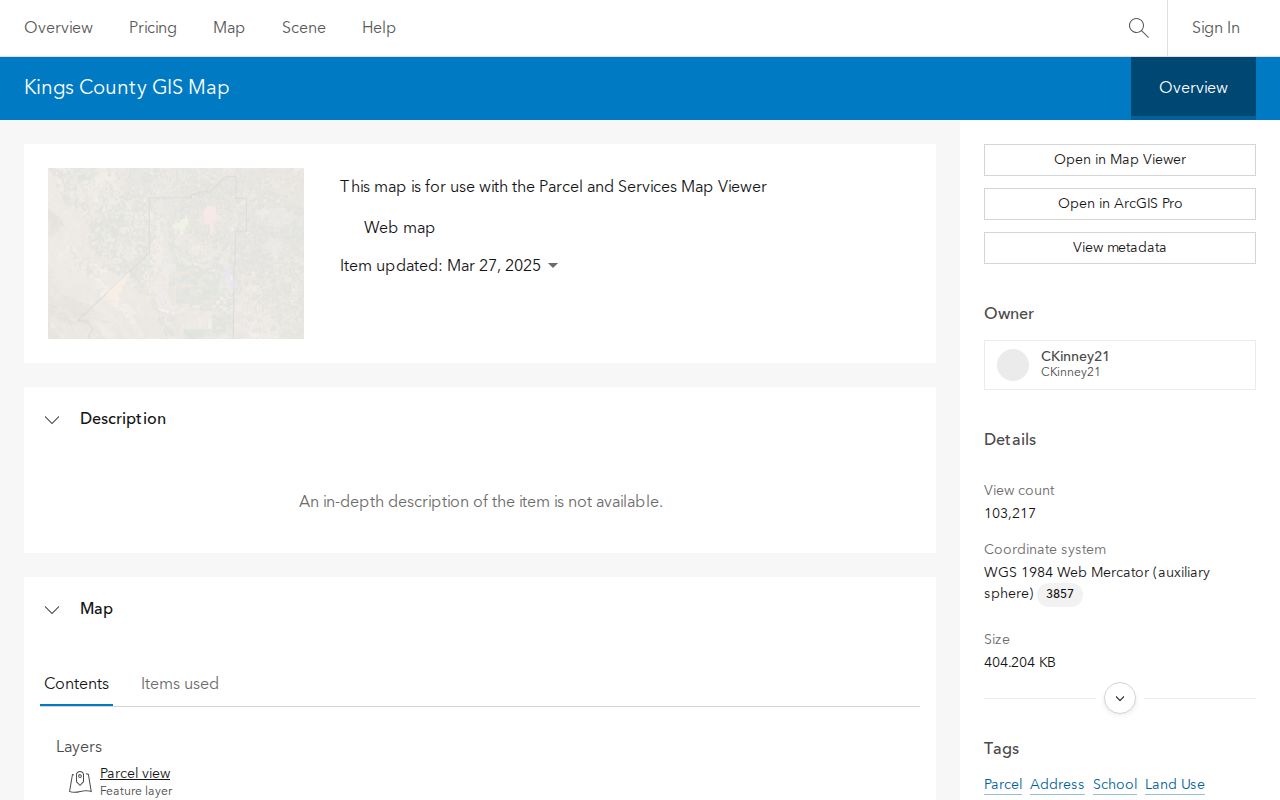This screenshot has height=800, width=1280.
Task: Click the Address tag link
Action: [1057, 785]
